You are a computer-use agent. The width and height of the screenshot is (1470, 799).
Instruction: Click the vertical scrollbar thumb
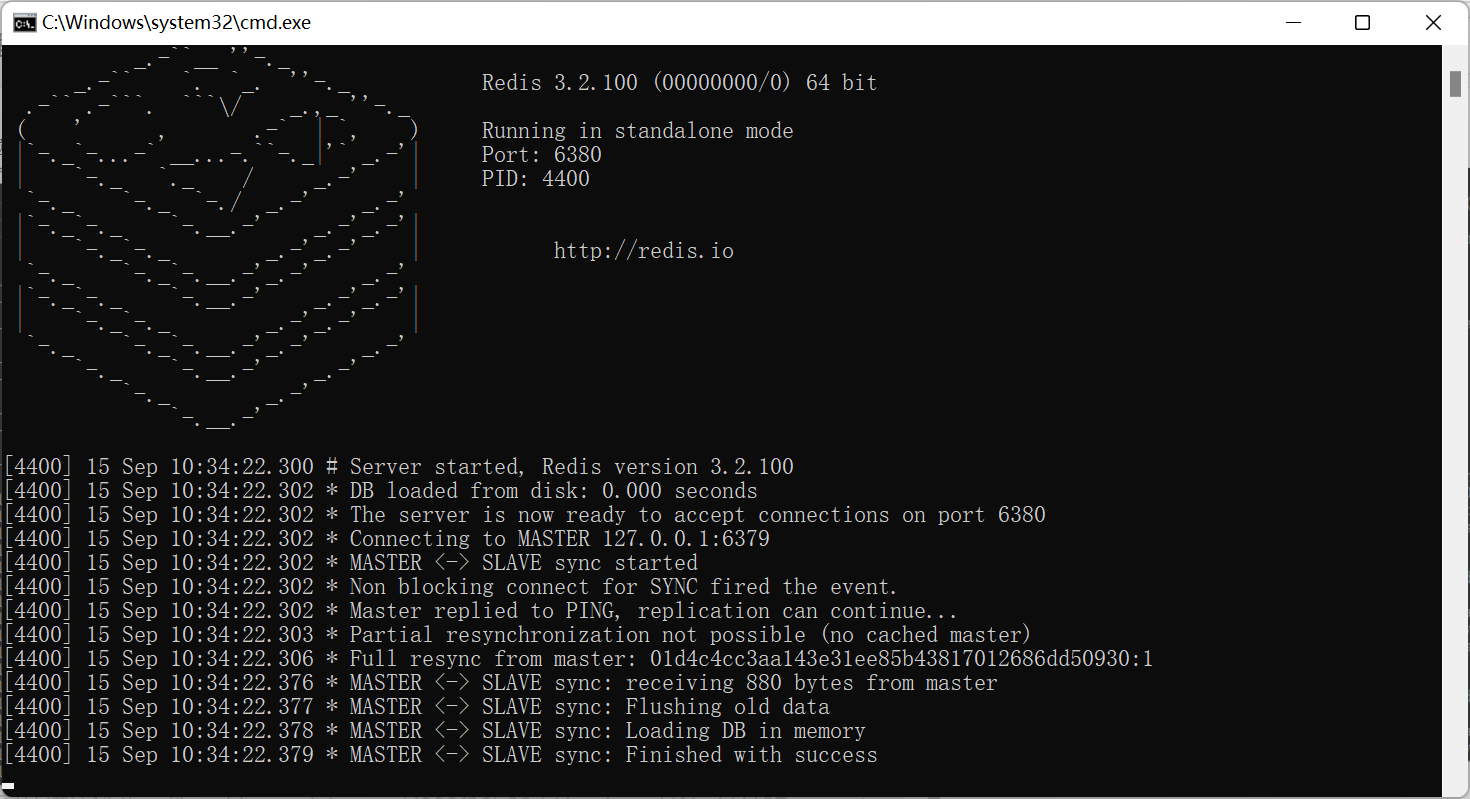1456,83
